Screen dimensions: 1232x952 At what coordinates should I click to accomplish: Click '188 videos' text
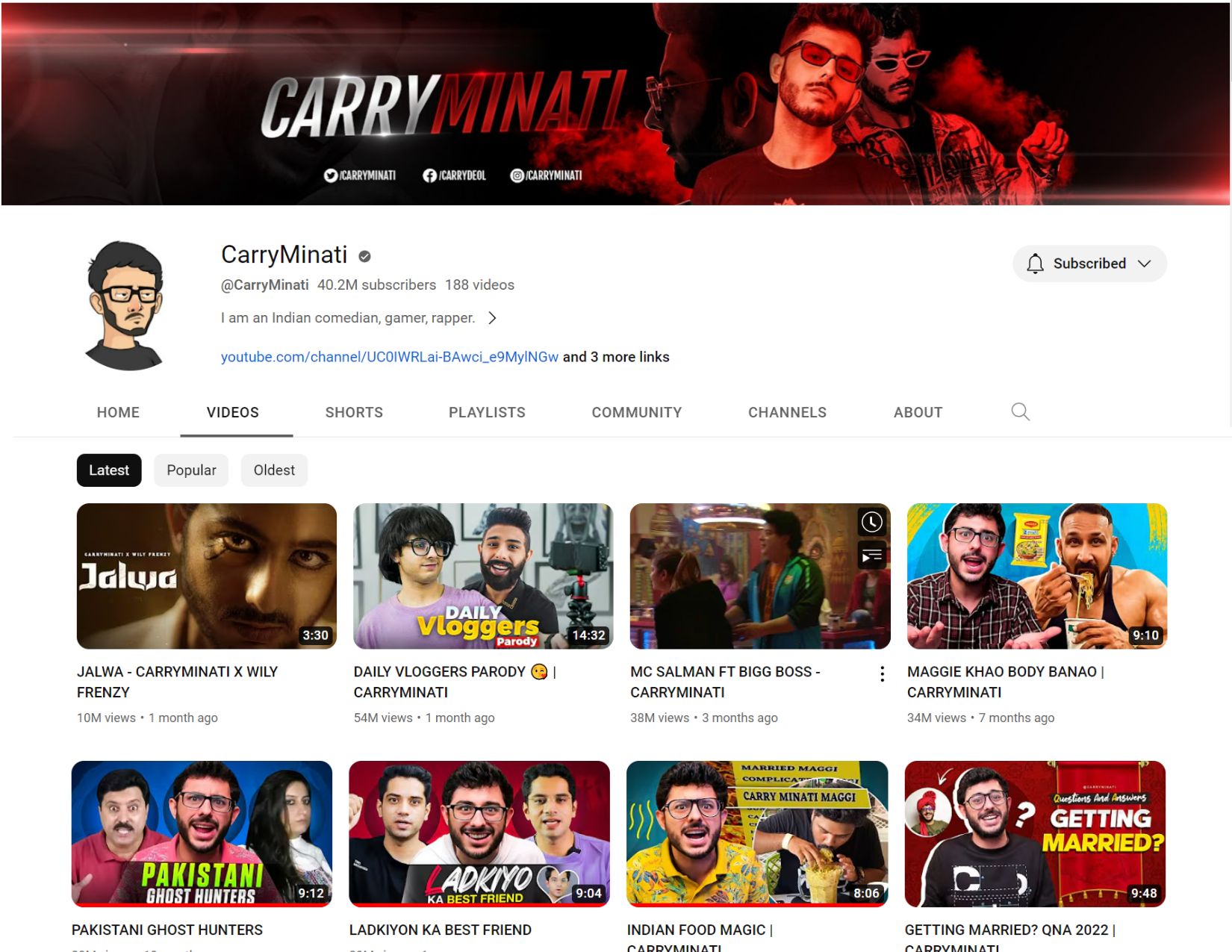[479, 285]
